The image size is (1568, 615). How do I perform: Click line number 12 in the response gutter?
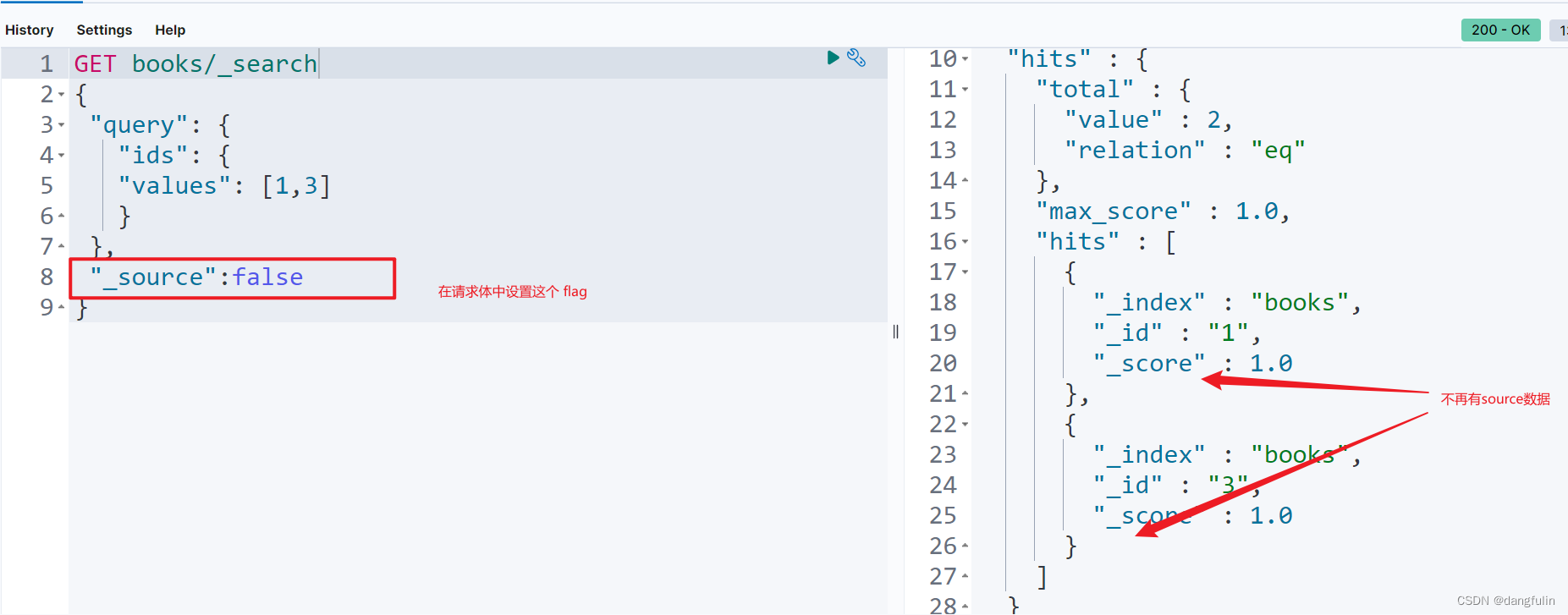943,120
